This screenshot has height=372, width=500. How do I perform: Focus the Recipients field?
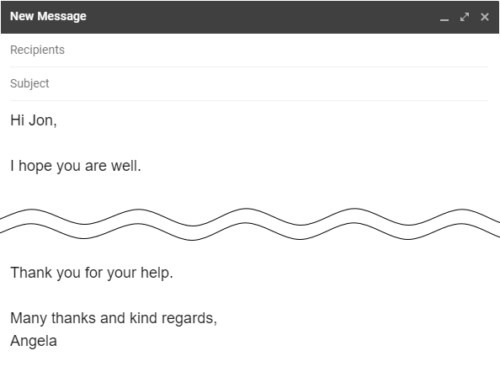coord(249,50)
